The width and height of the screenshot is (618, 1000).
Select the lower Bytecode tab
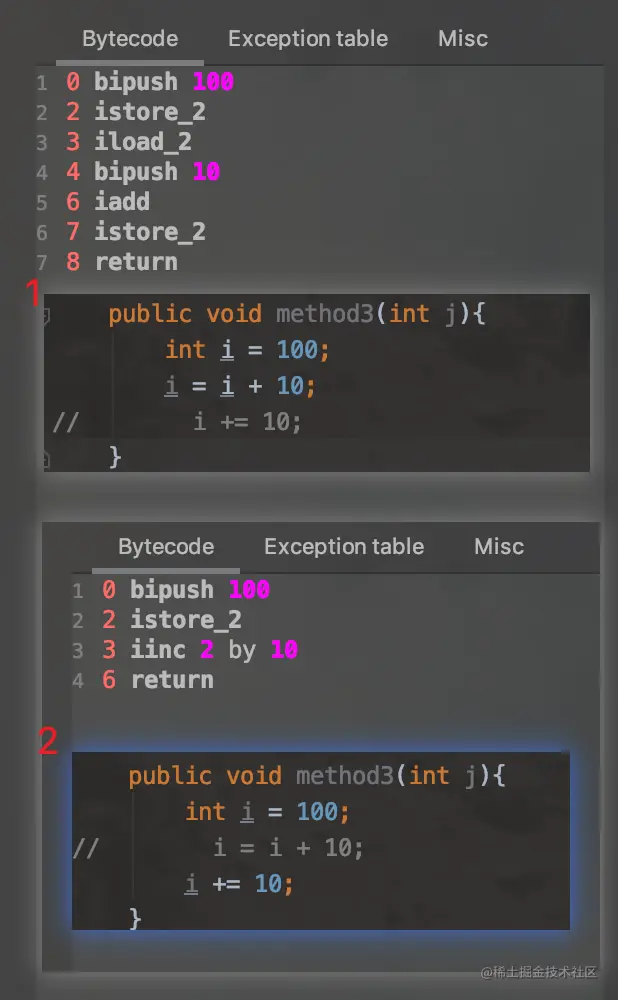coord(166,547)
